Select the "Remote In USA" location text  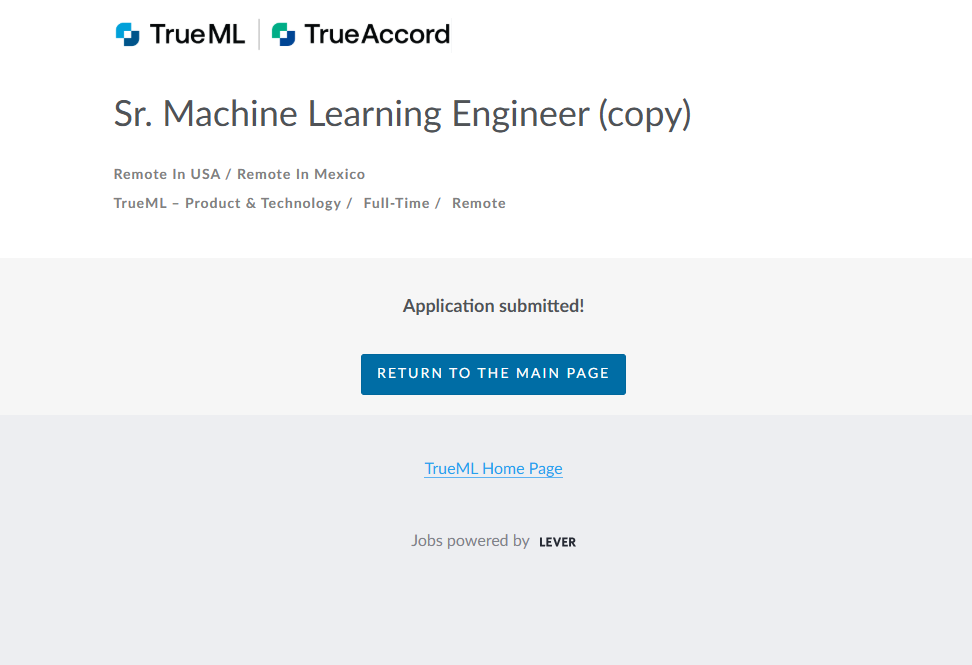pos(167,174)
